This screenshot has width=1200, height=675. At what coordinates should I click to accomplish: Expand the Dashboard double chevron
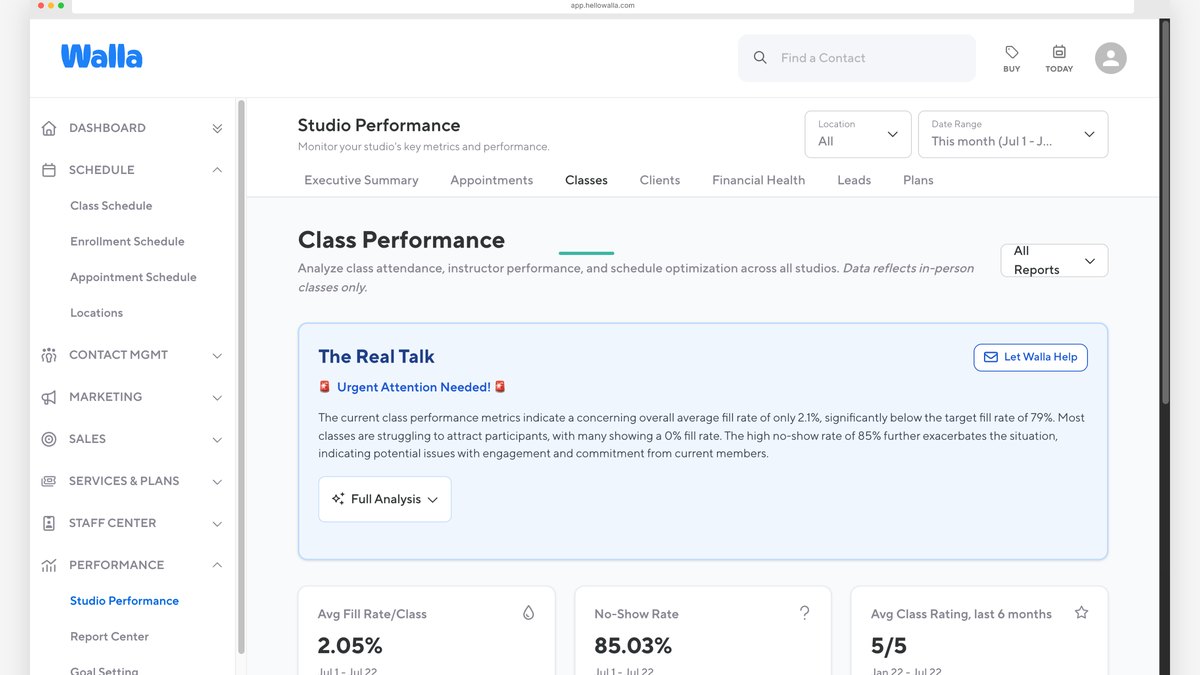click(217, 128)
